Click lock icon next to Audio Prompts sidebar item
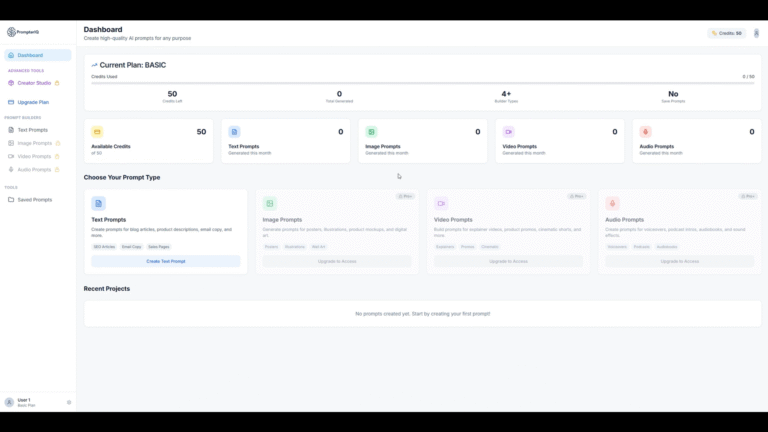 (x=57, y=169)
